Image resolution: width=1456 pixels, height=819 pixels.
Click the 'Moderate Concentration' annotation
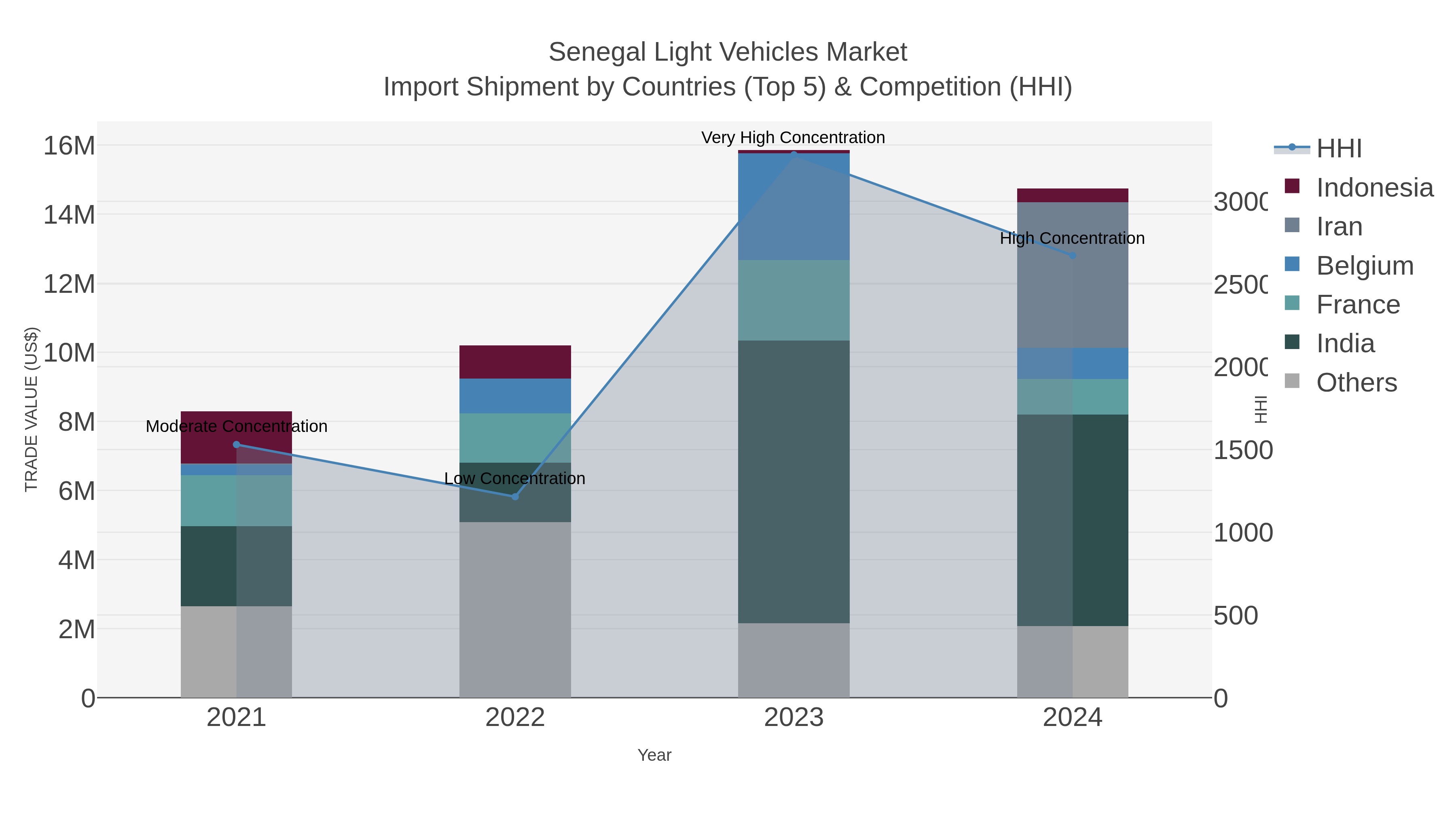tap(236, 426)
